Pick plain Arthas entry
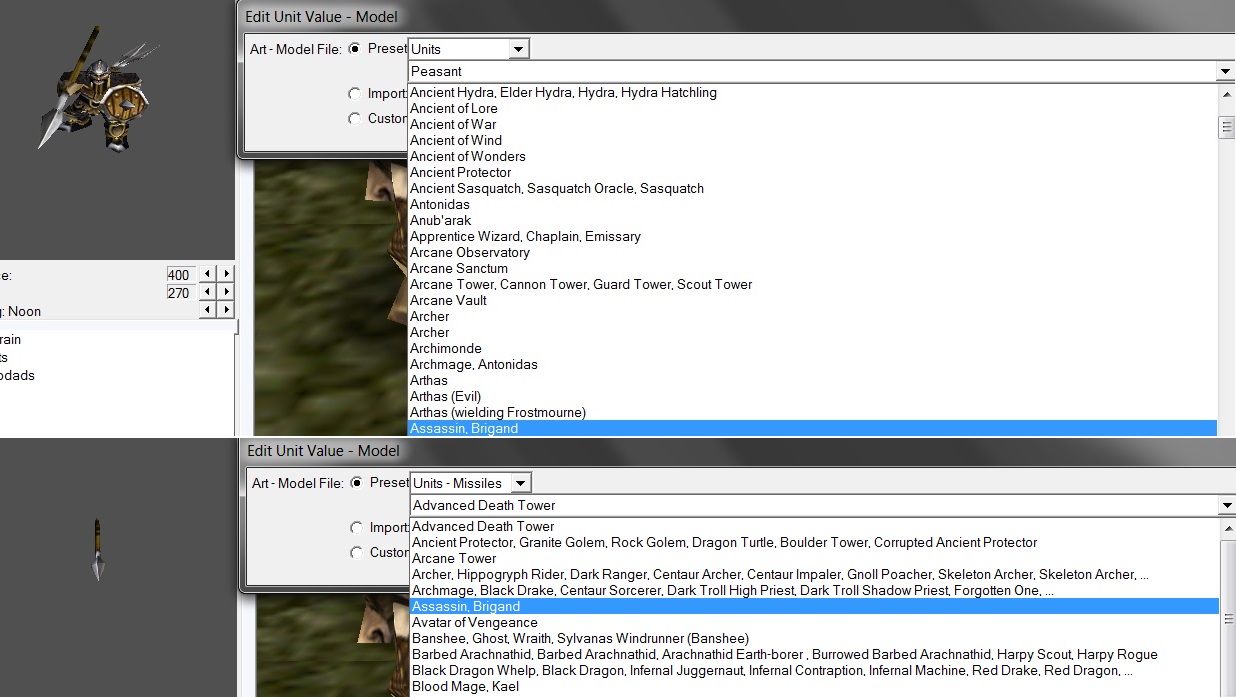 [x=812, y=380]
